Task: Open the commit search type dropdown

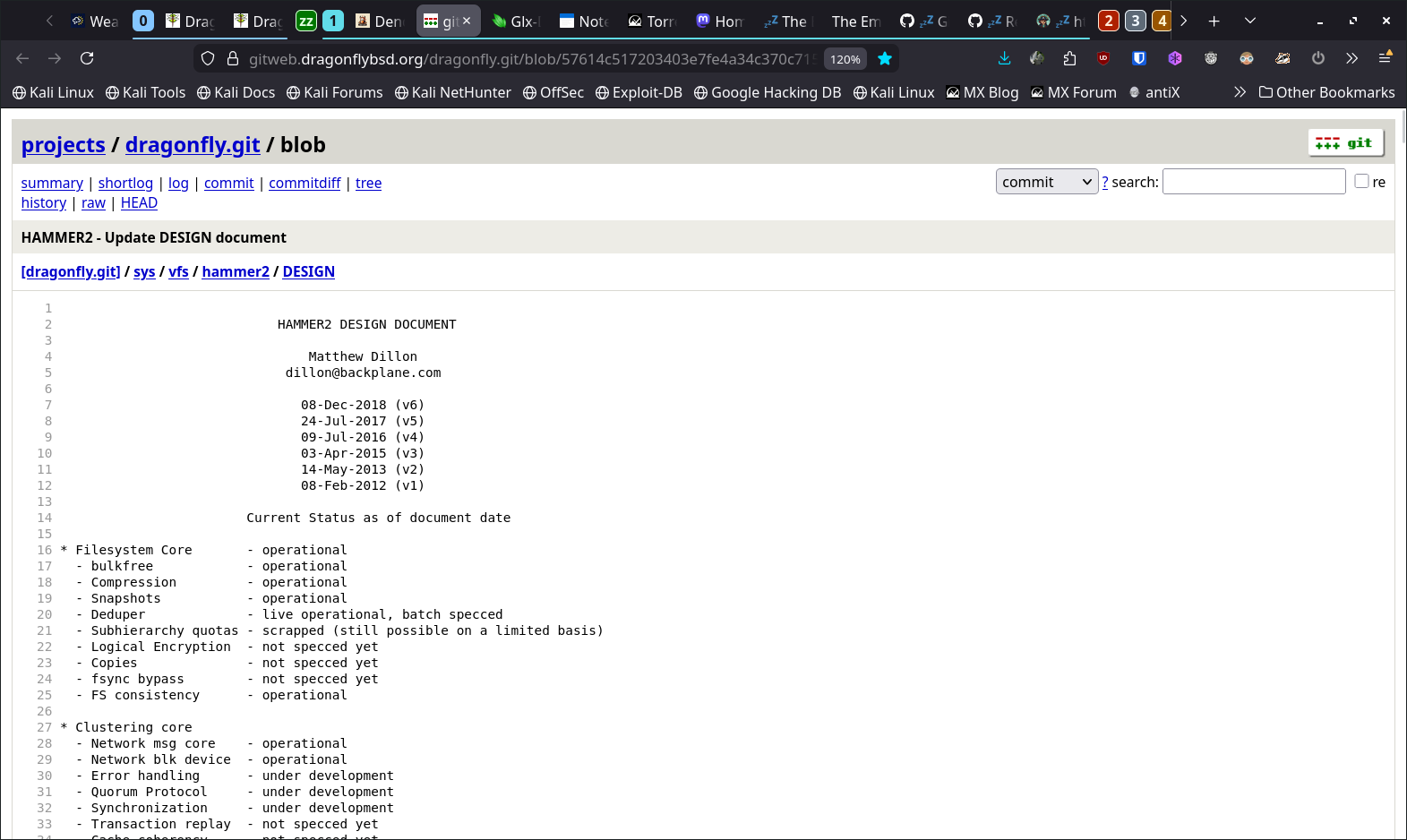Action: (1046, 182)
